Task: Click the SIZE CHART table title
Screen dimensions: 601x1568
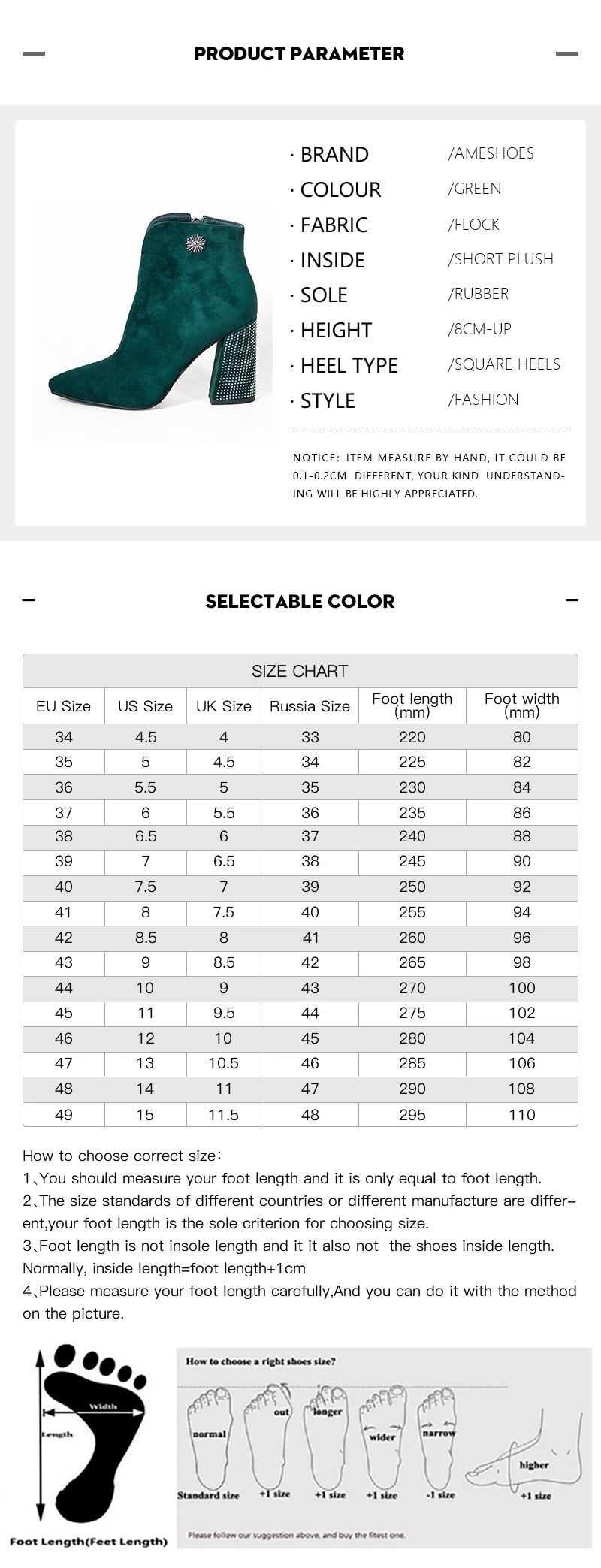Action: (x=300, y=671)
